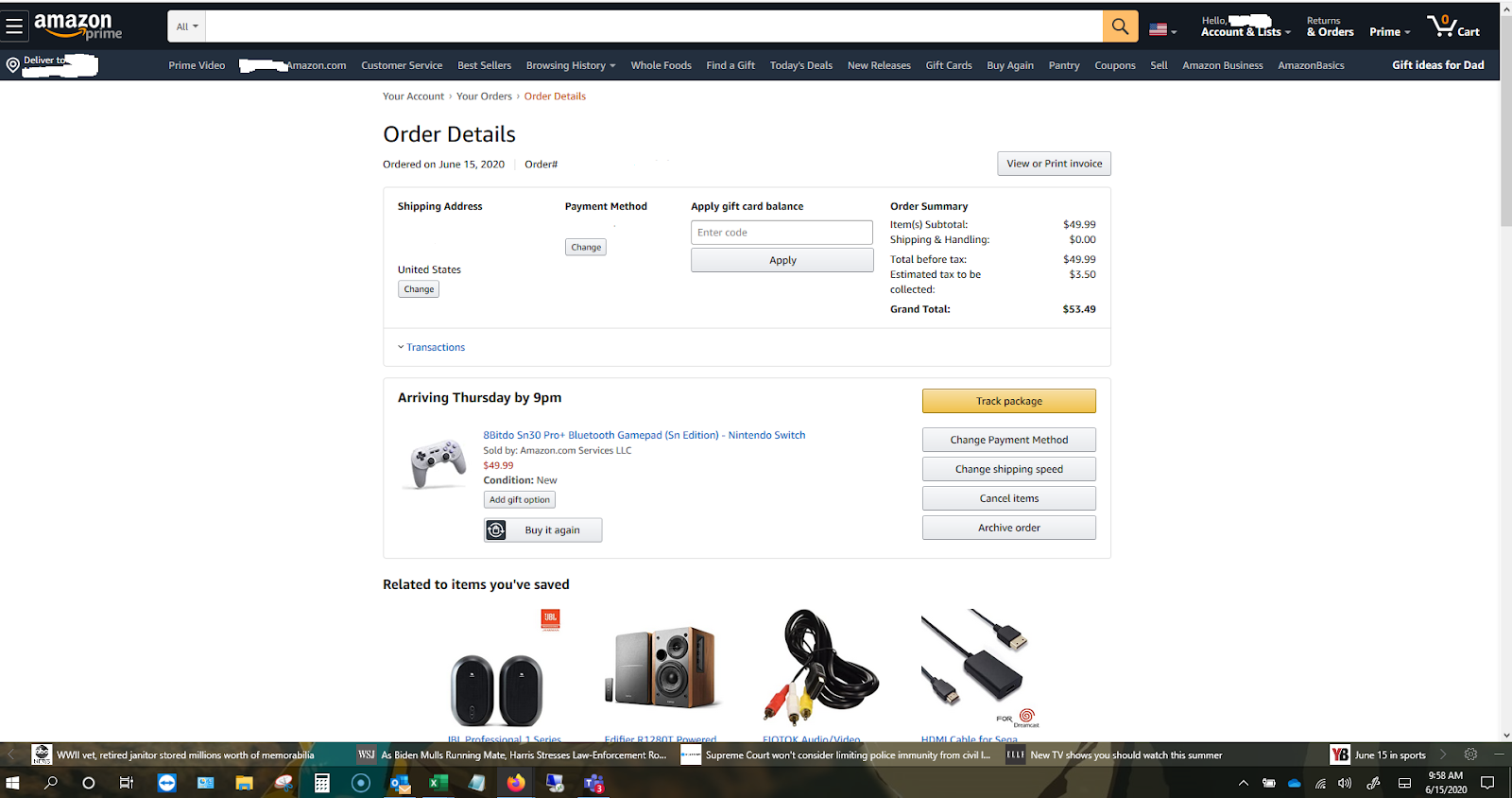This screenshot has width=1512, height=798.
Task: Click the Track package button
Action: 1009,401
